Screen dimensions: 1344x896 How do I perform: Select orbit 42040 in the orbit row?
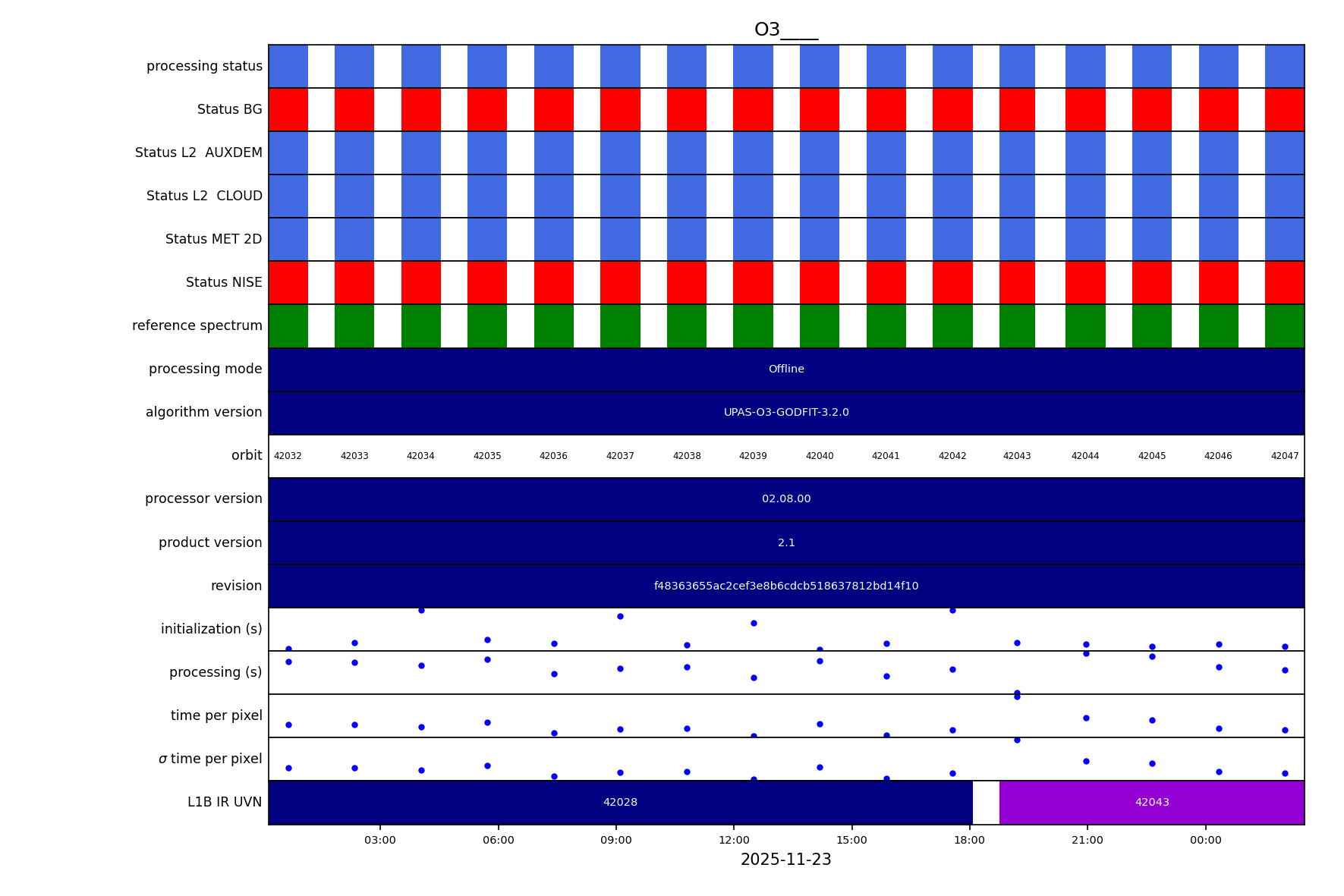819,457
